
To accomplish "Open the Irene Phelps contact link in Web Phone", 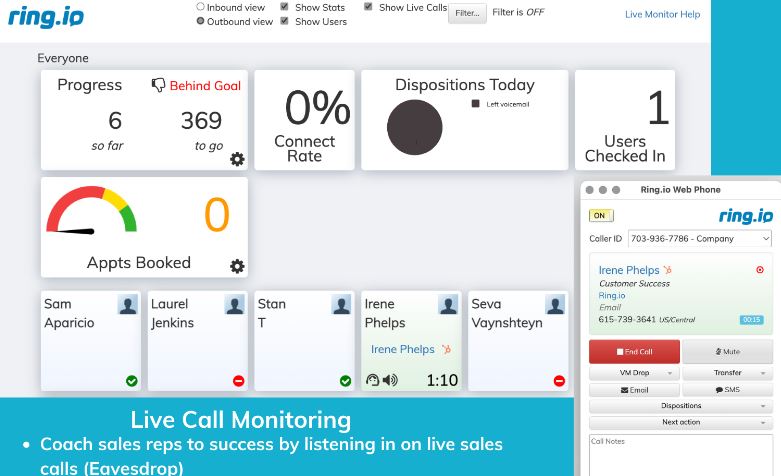I will point(629,270).
